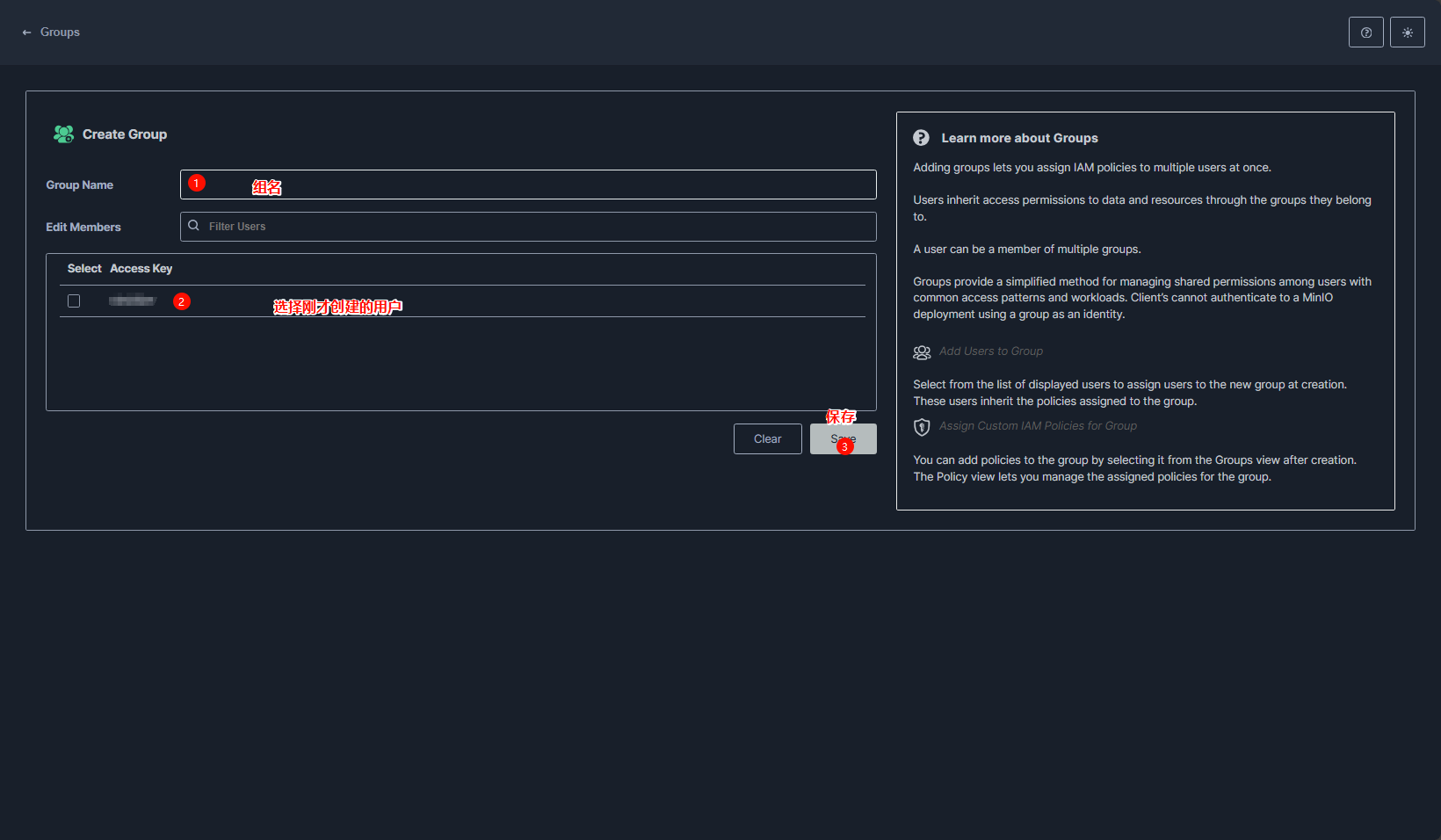Click the shield icon for IAM Policies
The image size is (1441, 840).
click(x=922, y=427)
